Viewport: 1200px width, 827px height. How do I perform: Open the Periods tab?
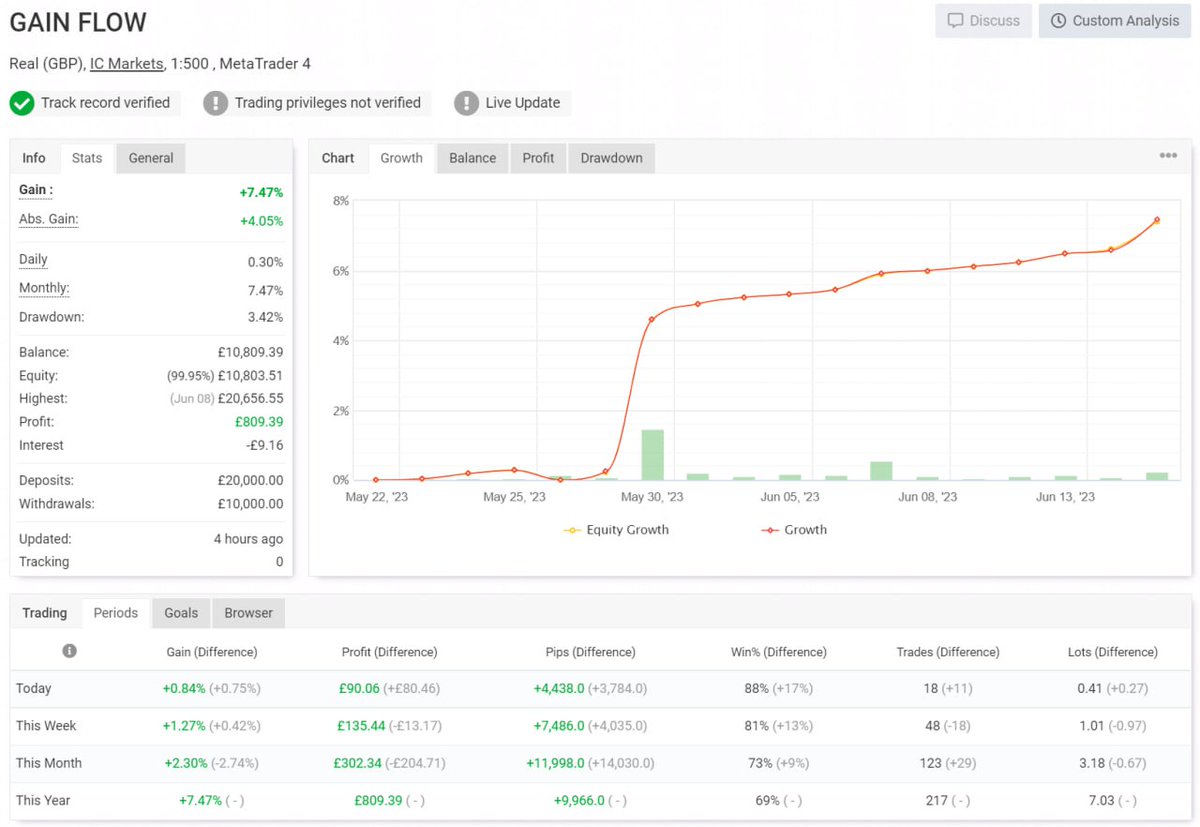116,613
